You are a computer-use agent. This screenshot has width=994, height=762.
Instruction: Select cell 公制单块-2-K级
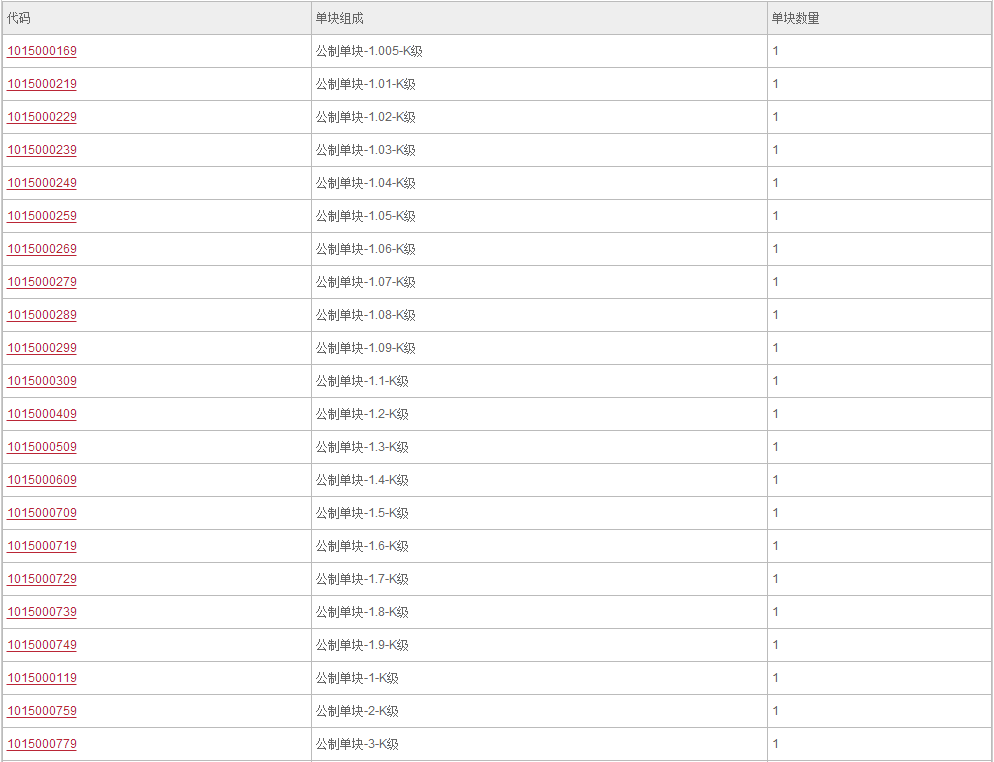(x=539, y=710)
